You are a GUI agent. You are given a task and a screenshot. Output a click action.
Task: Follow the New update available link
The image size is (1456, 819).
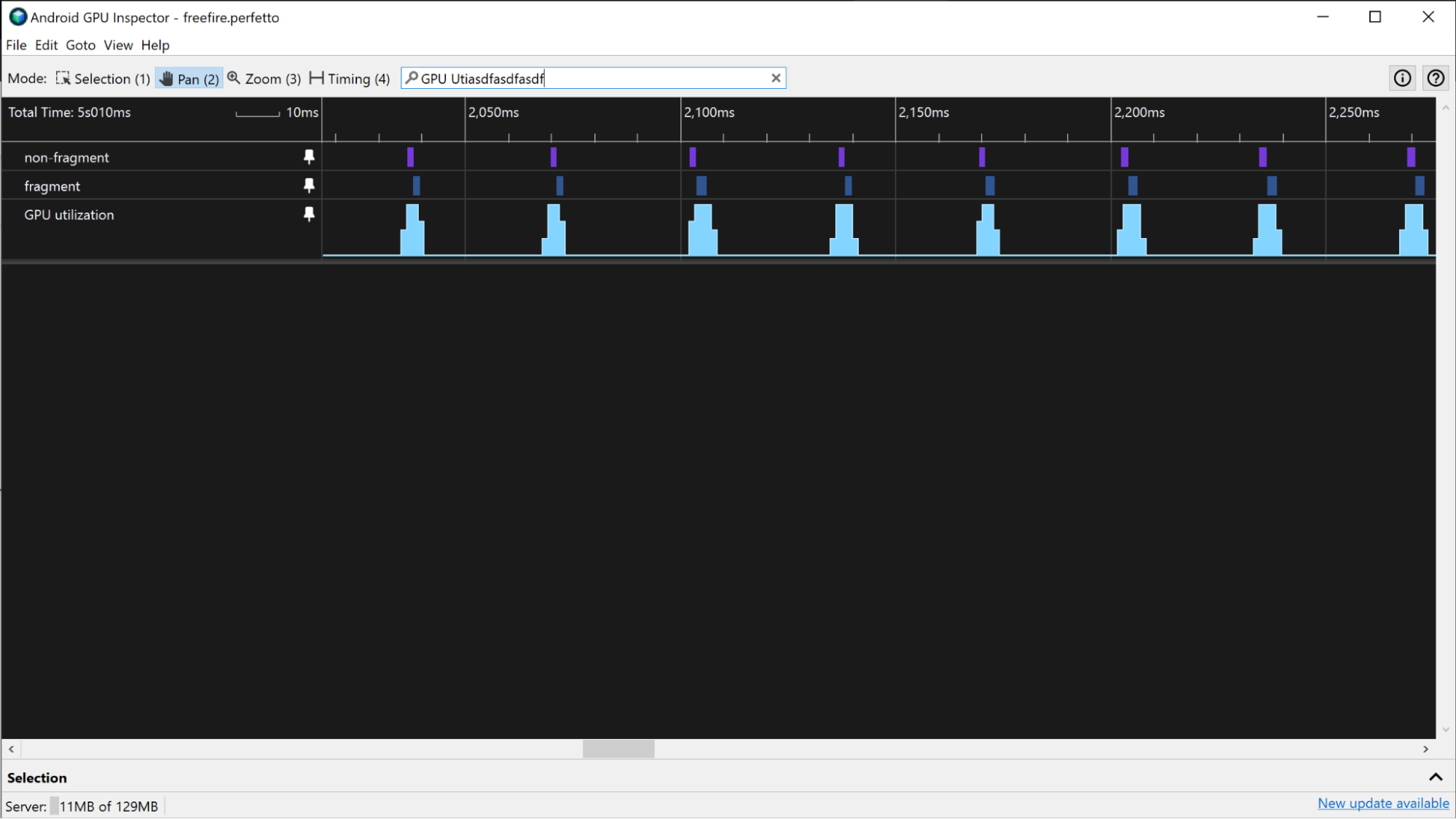click(x=1382, y=803)
